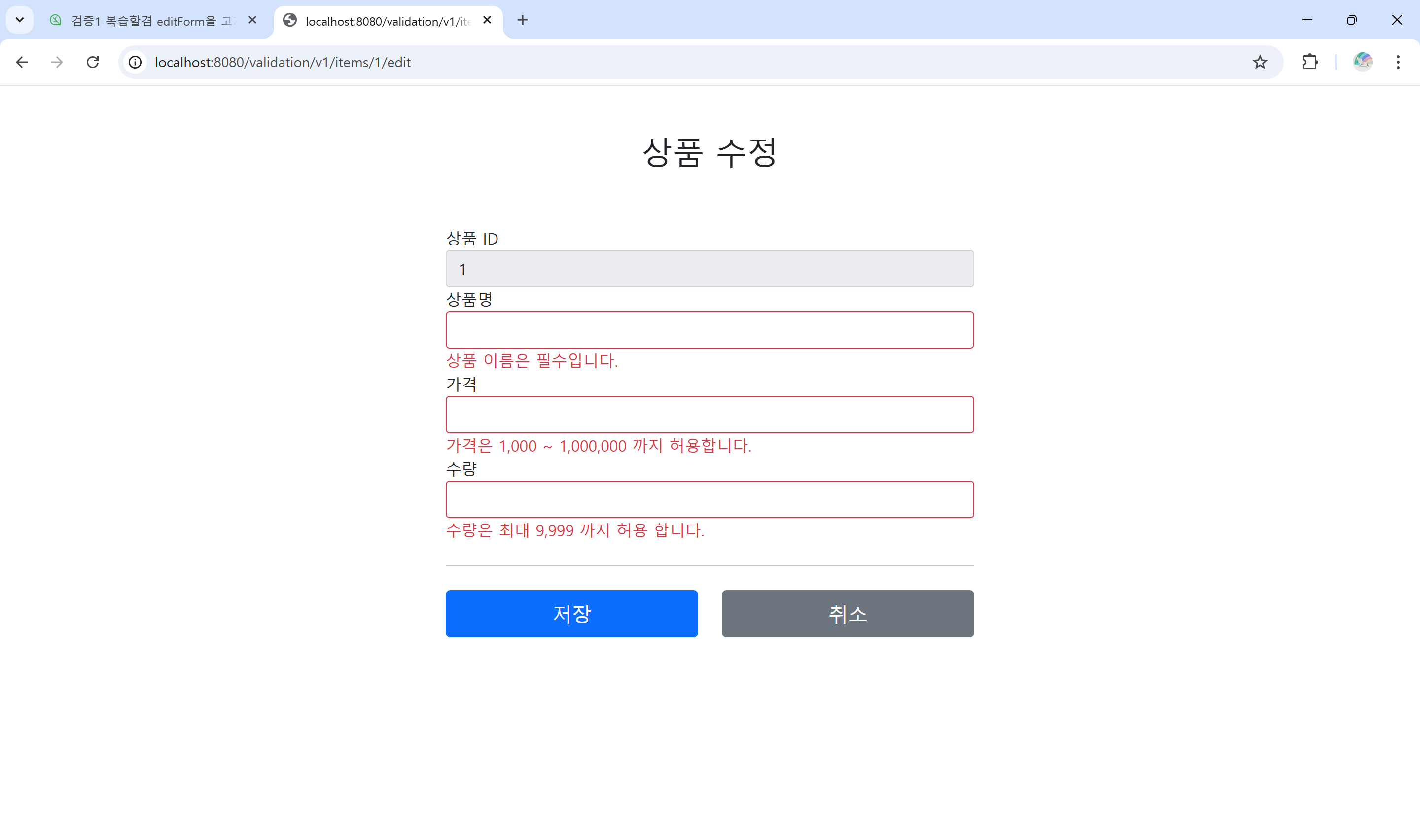Open the Chrome three-dot menu
The height and width of the screenshot is (840, 1420).
pos(1398,62)
